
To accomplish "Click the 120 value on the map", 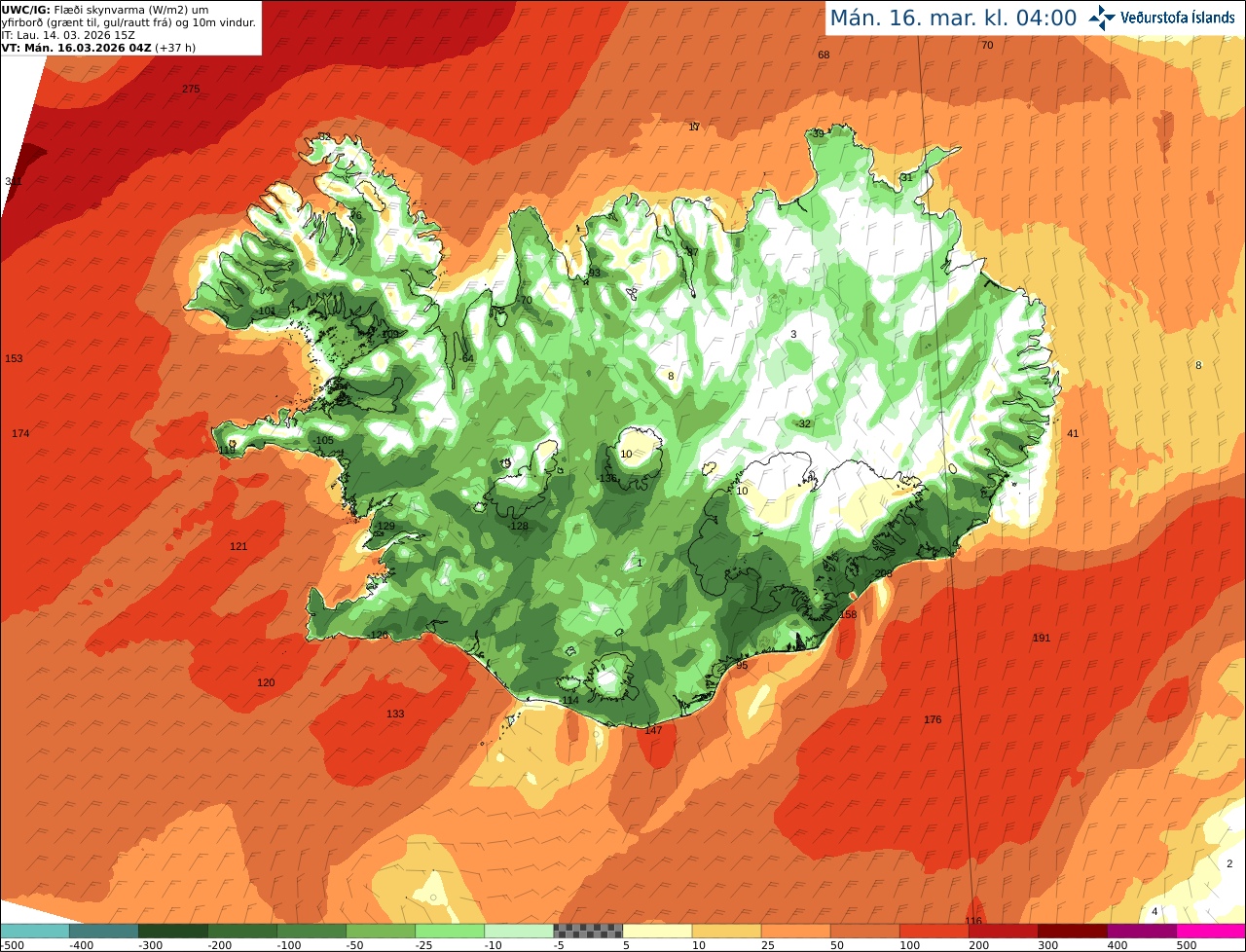I will pyautogui.click(x=266, y=683).
